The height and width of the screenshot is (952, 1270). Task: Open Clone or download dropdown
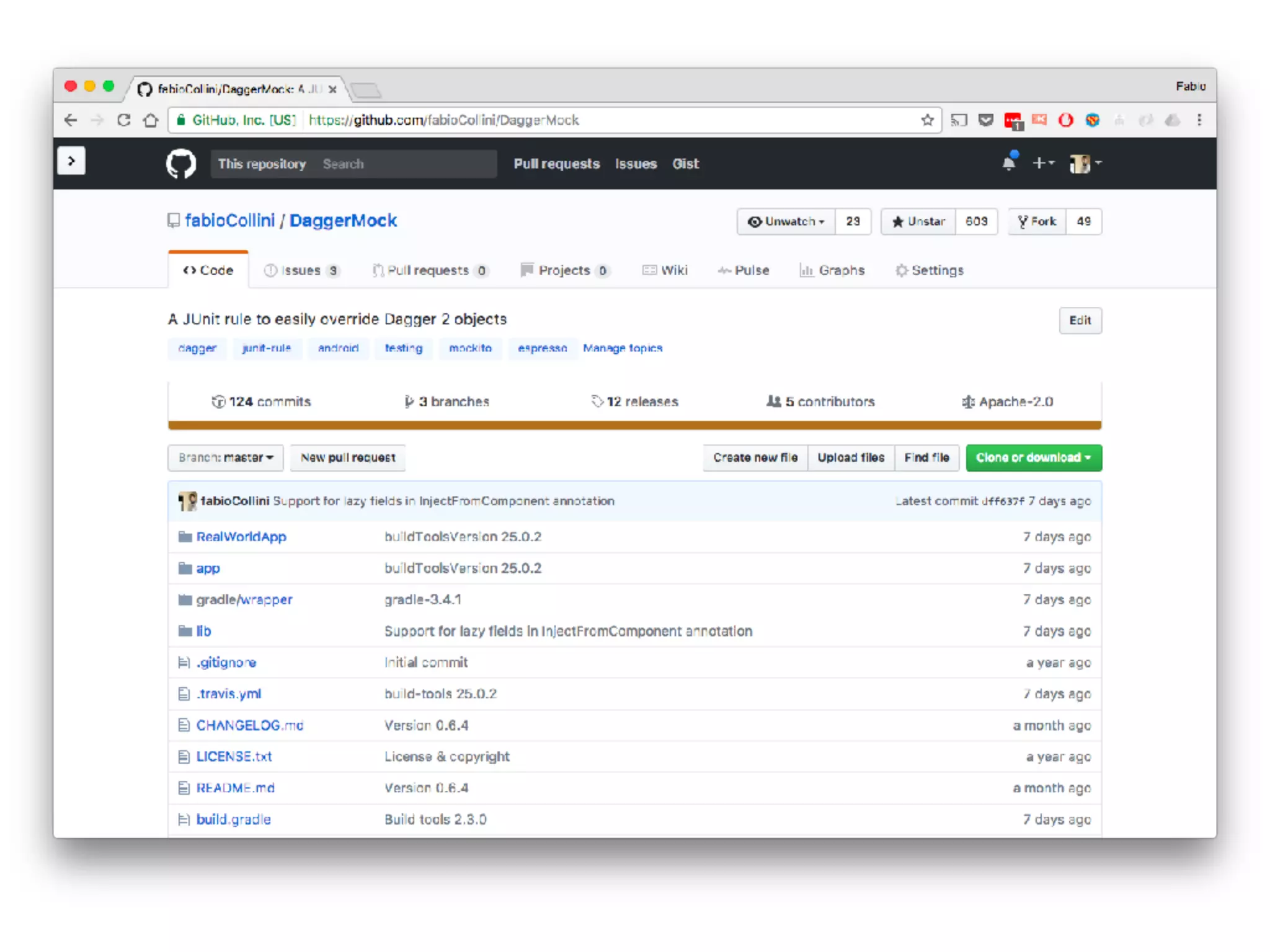tap(1033, 457)
